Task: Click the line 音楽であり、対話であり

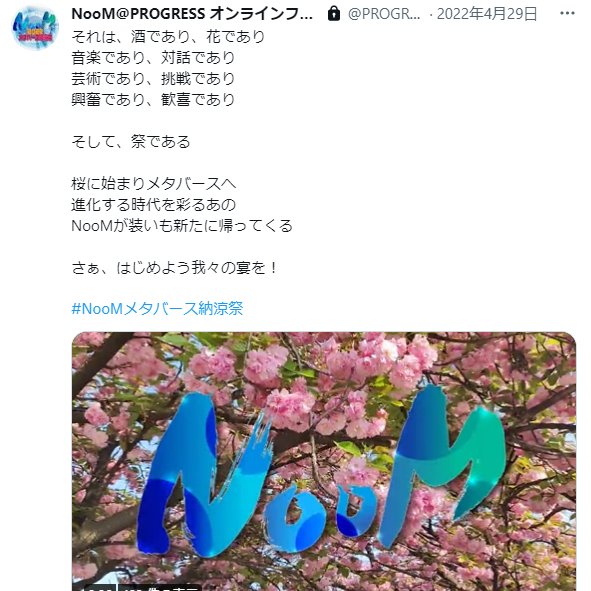Action: (153, 58)
